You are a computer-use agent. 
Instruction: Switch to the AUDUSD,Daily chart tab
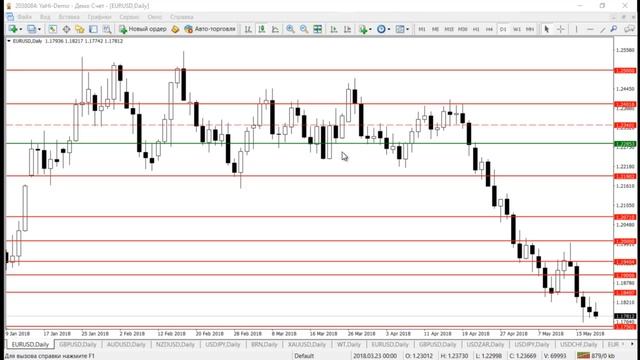tap(126, 344)
